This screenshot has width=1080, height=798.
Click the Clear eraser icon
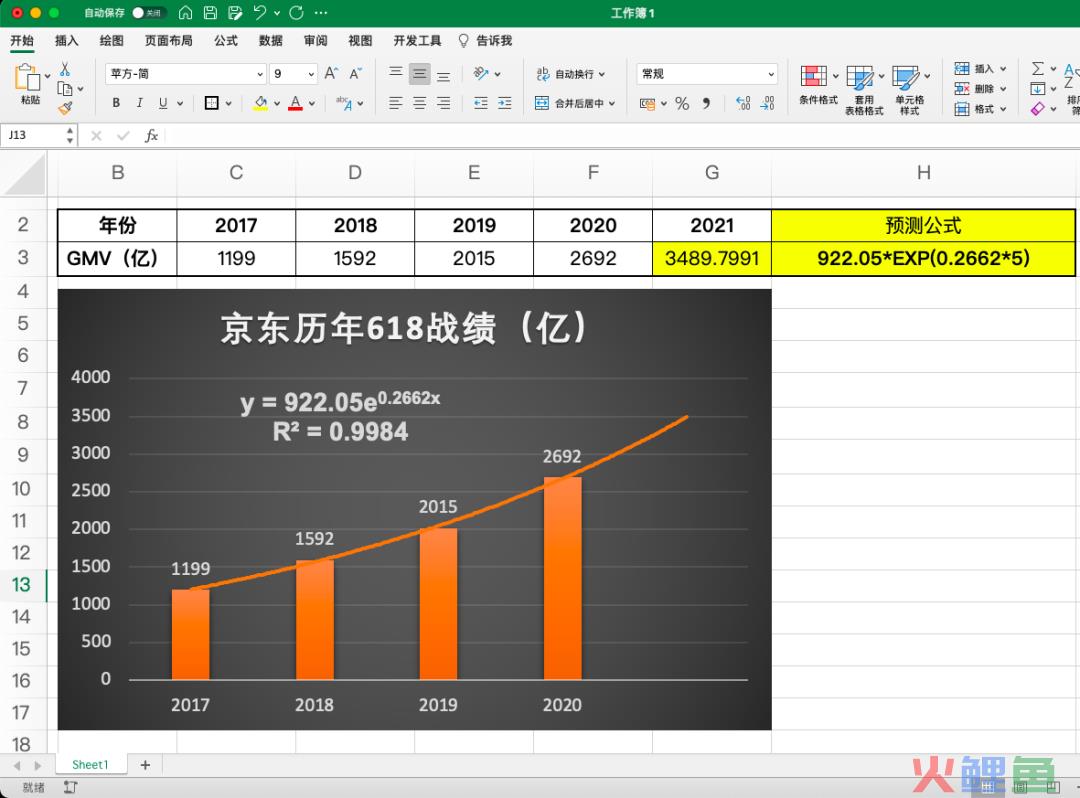(x=1038, y=109)
